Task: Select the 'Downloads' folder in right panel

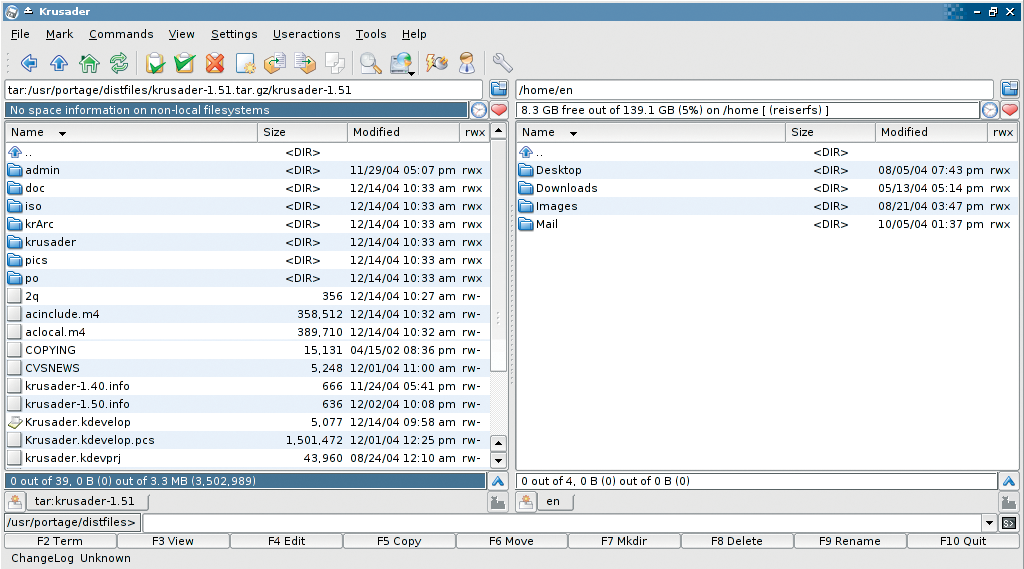Action: point(767,188)
